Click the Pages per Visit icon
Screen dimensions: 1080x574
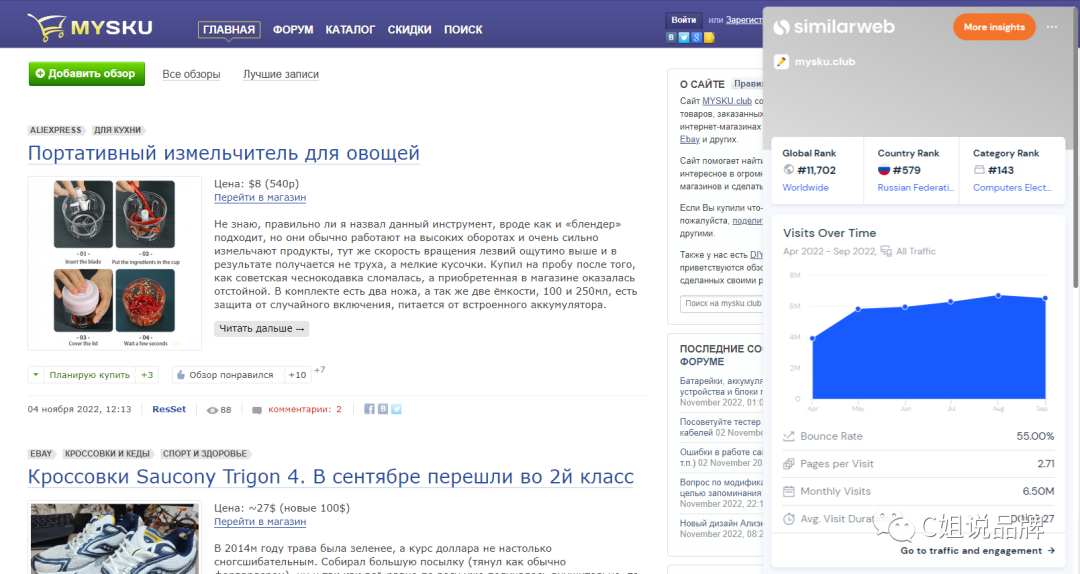(789, 464)
